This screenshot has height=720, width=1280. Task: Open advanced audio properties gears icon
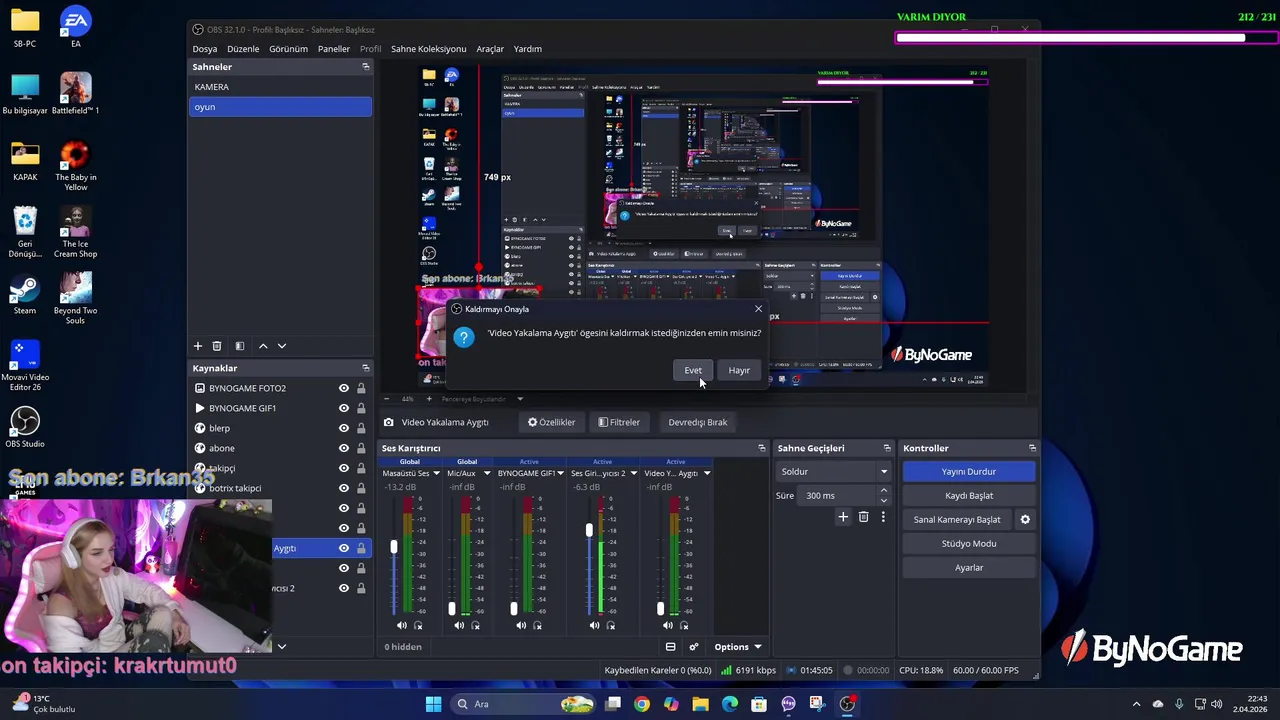[694, 647]
